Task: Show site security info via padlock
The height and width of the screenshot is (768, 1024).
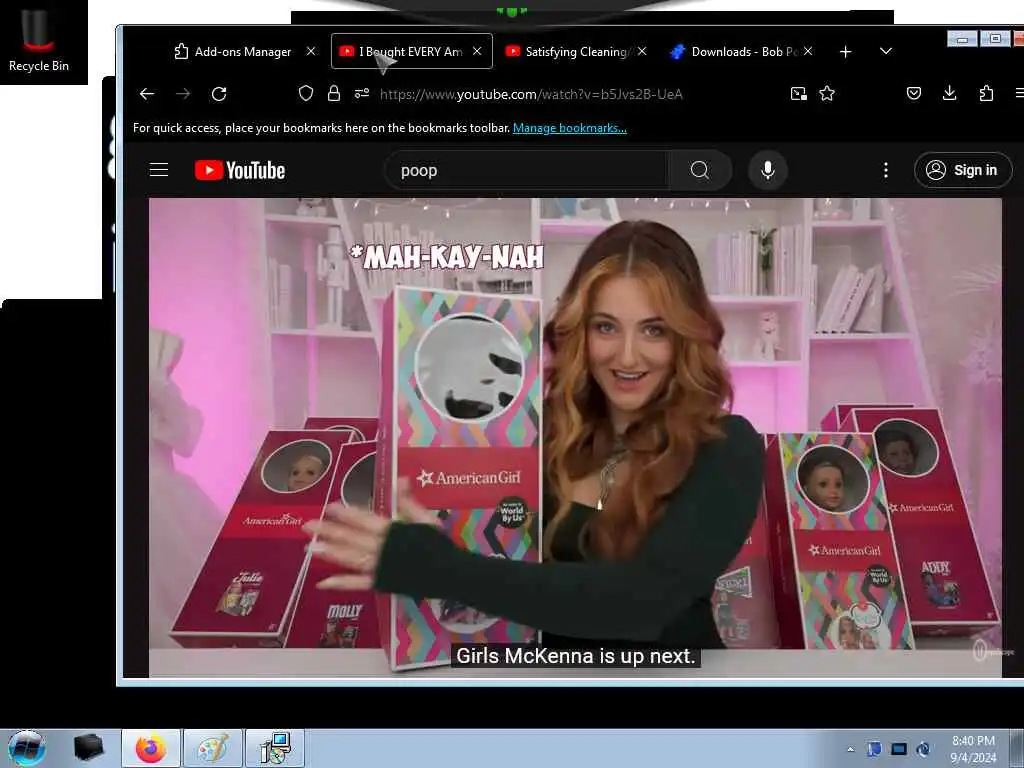Action: click(x=334, y=93)
